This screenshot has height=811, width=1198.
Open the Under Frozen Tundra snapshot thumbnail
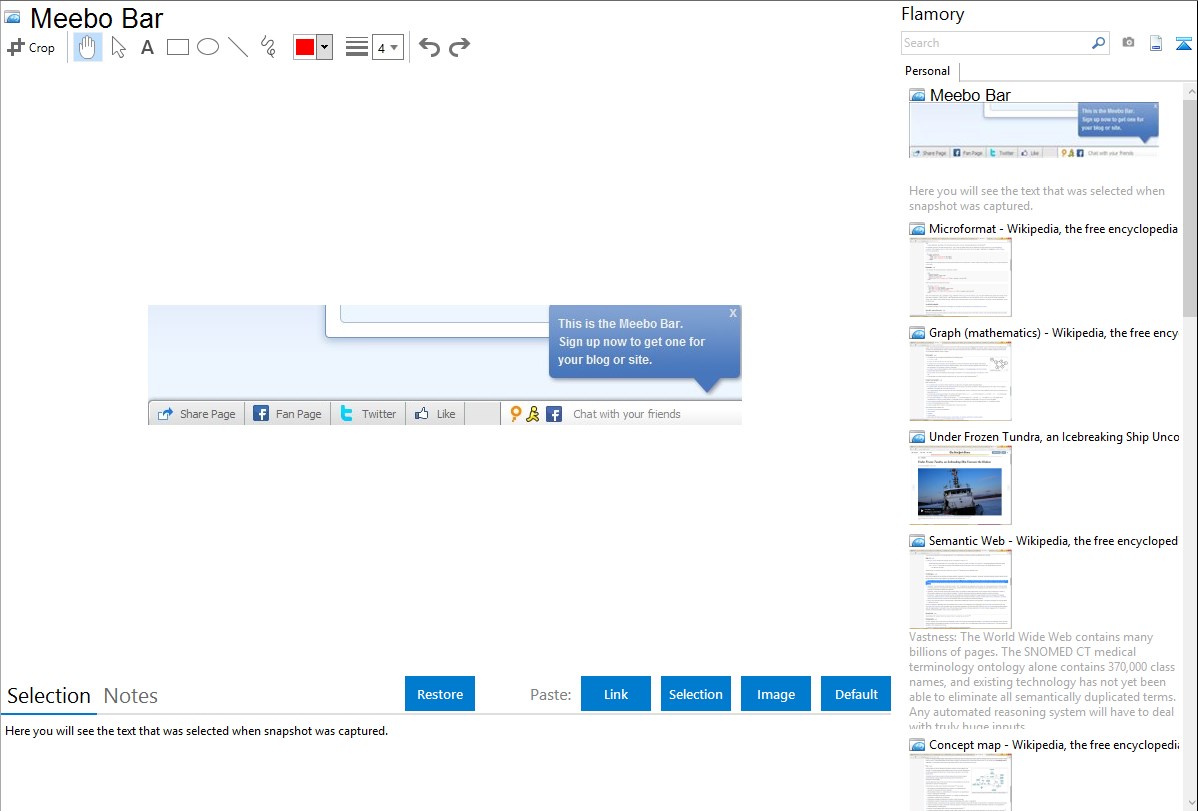(x=960, y=485)
